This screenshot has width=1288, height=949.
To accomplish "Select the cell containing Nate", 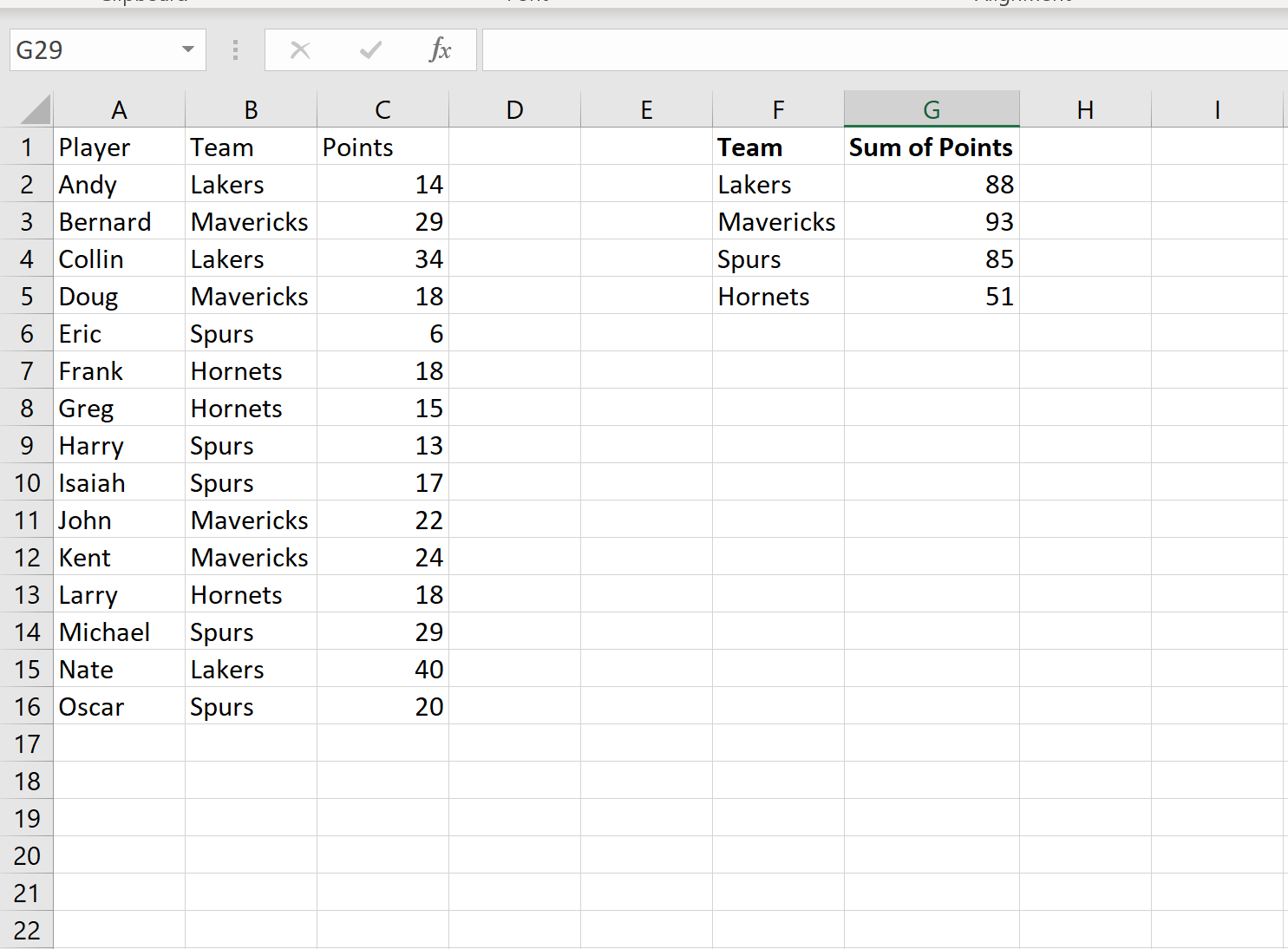I will click(x=119, y=669).
